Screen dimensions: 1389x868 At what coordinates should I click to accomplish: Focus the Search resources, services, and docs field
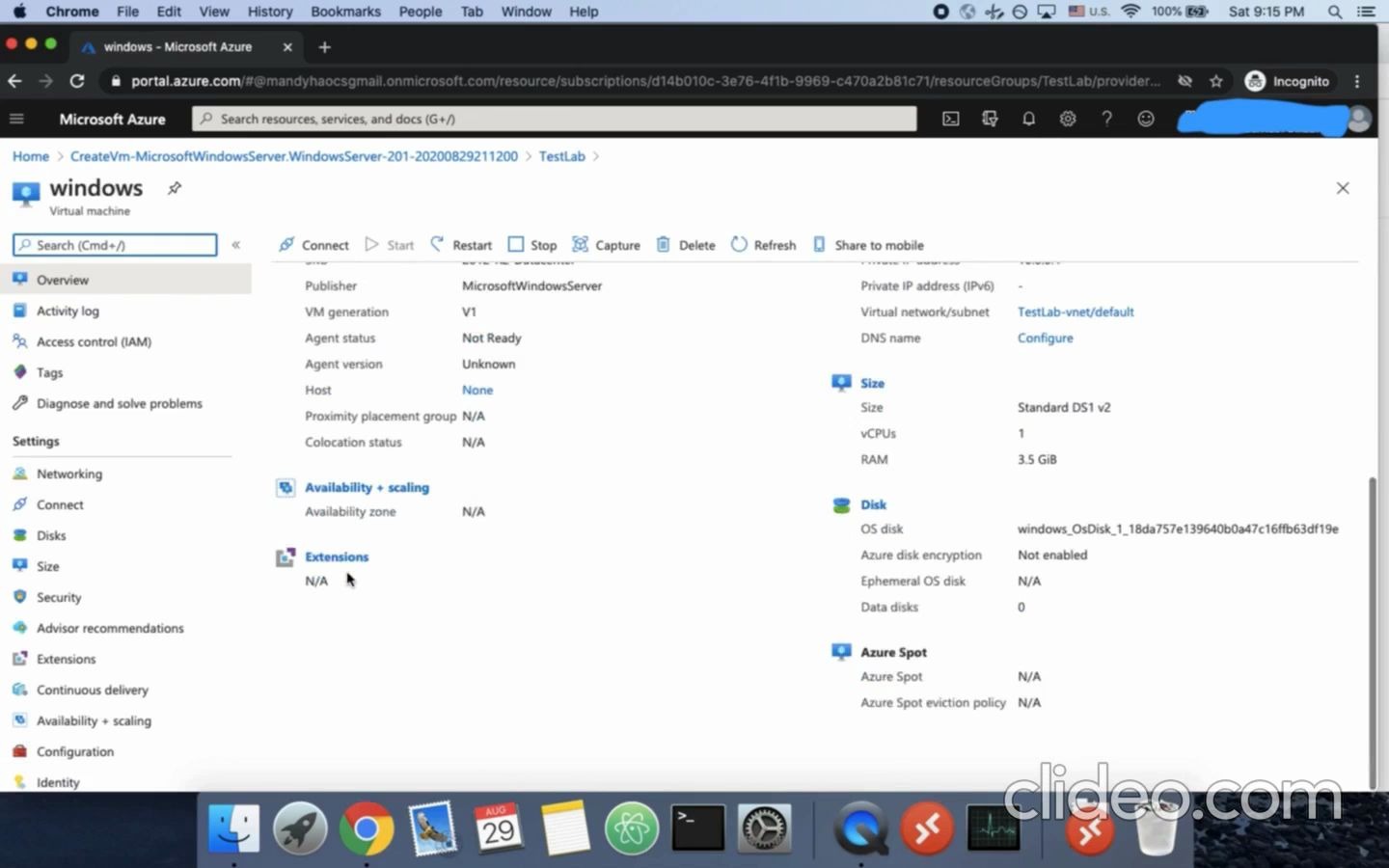555,119
